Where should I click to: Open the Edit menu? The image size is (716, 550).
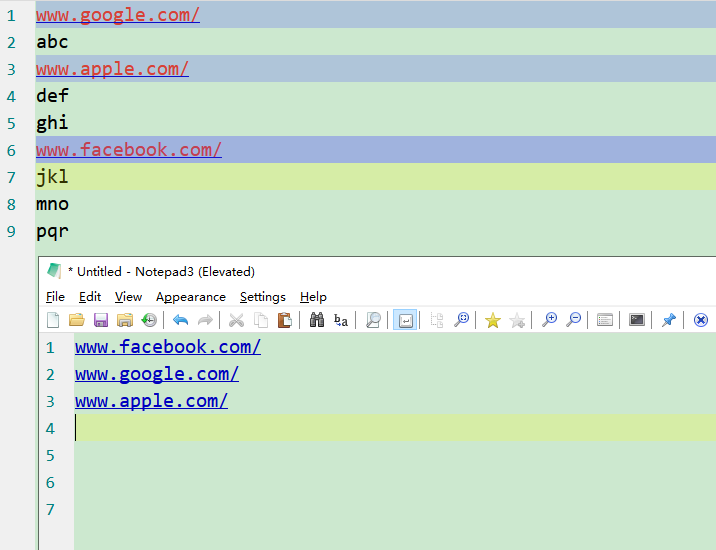90,297
